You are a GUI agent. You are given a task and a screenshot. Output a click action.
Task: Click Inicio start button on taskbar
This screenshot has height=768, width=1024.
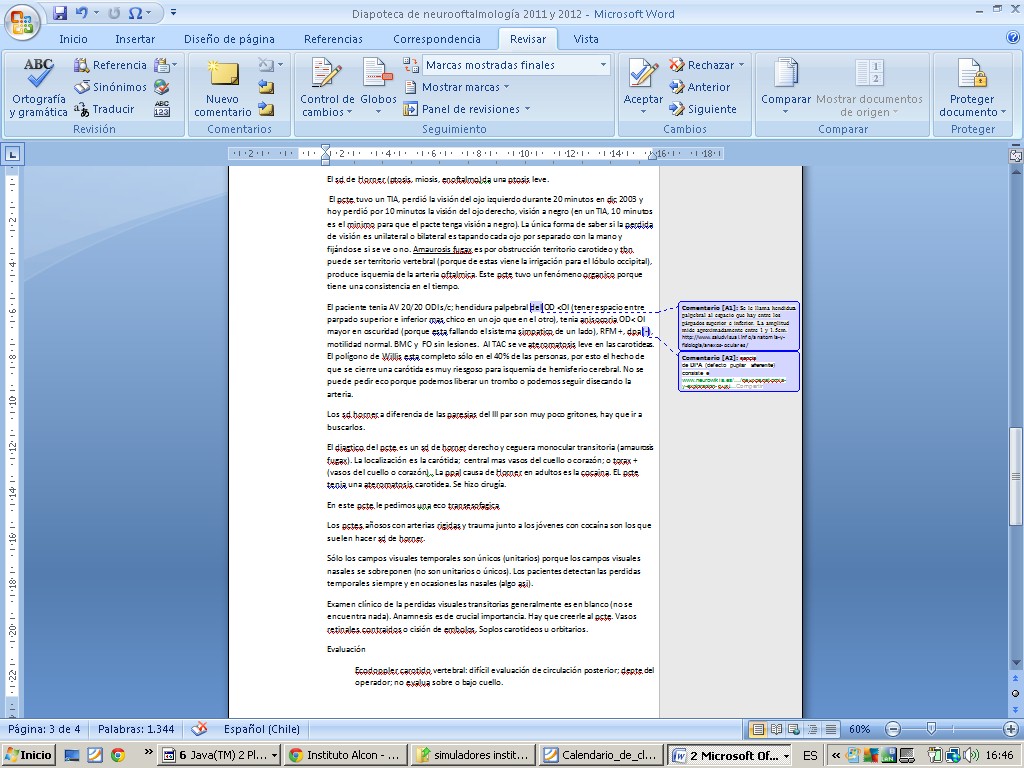[28, 755]
